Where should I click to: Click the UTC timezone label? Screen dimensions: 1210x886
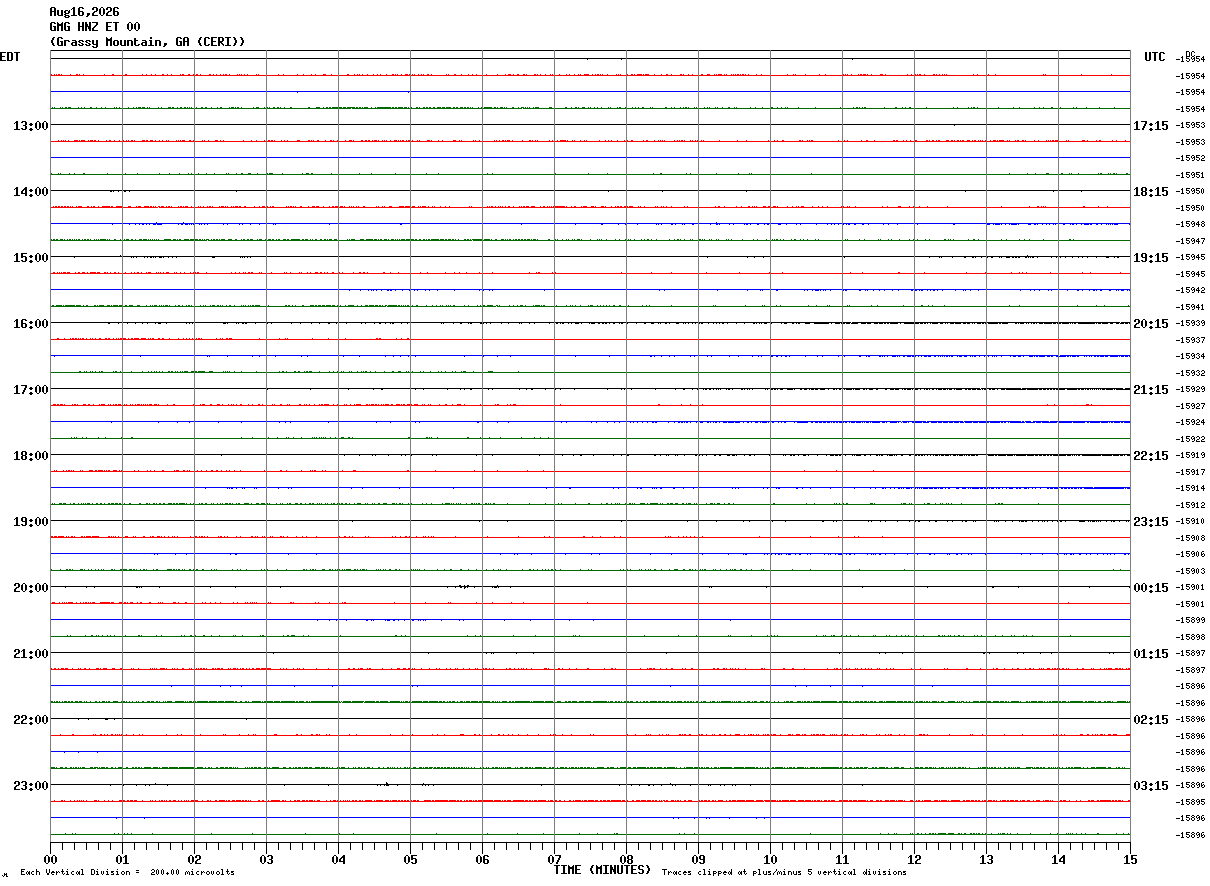pyautogui.click(x=1155, y=57)
